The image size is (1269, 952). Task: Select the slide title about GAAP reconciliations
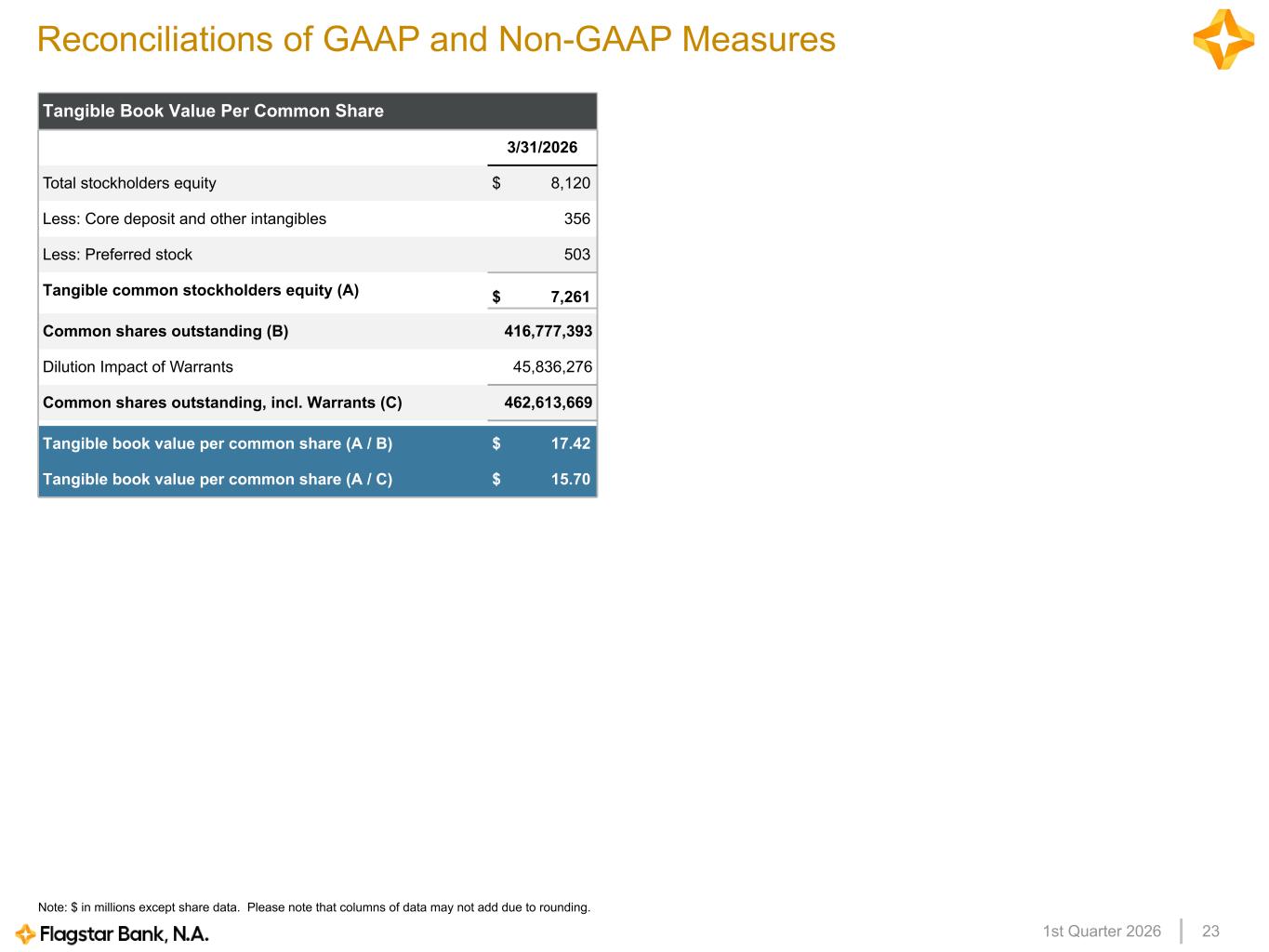click(436, 40)
